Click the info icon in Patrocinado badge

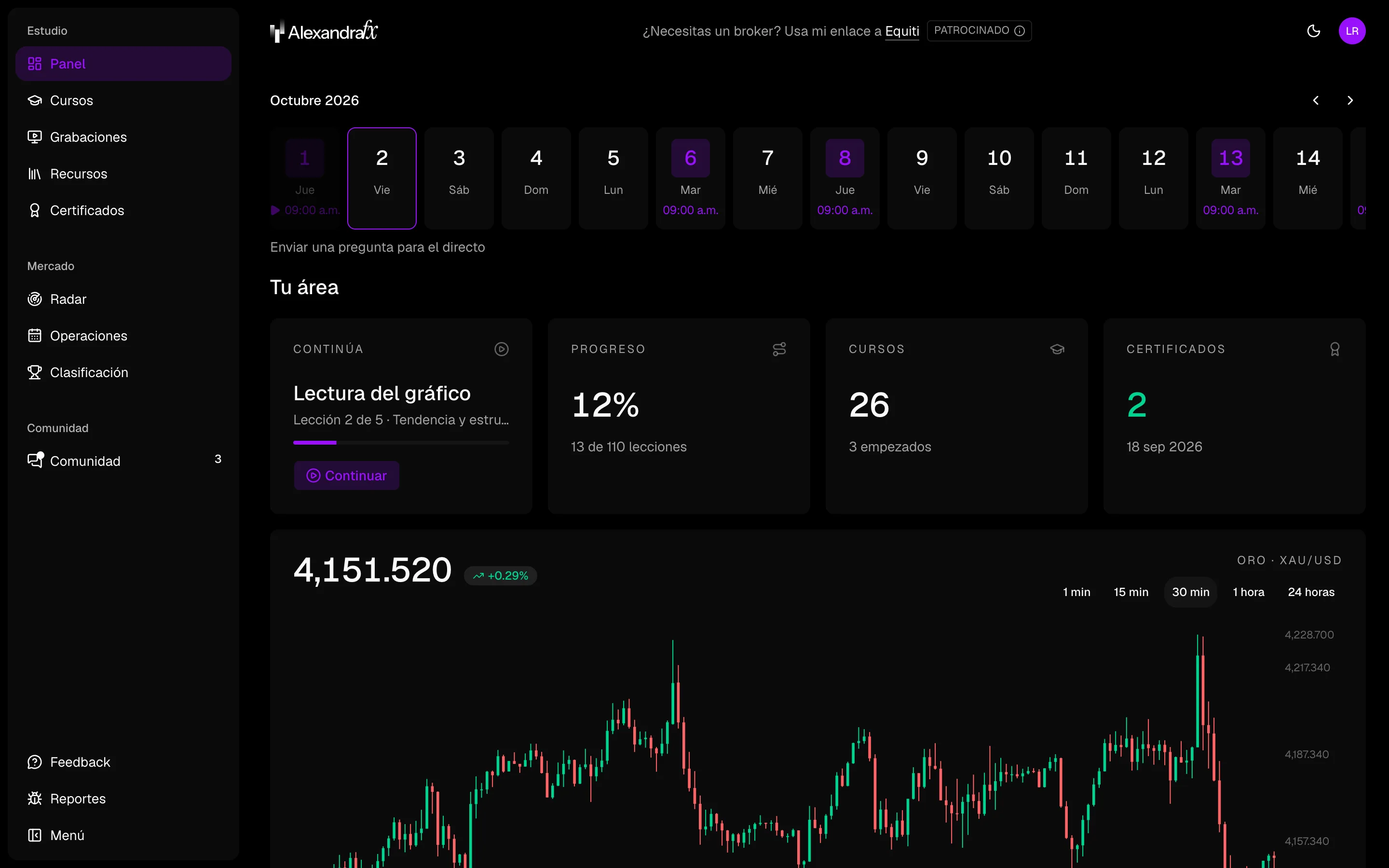(x=1020, y=31)
